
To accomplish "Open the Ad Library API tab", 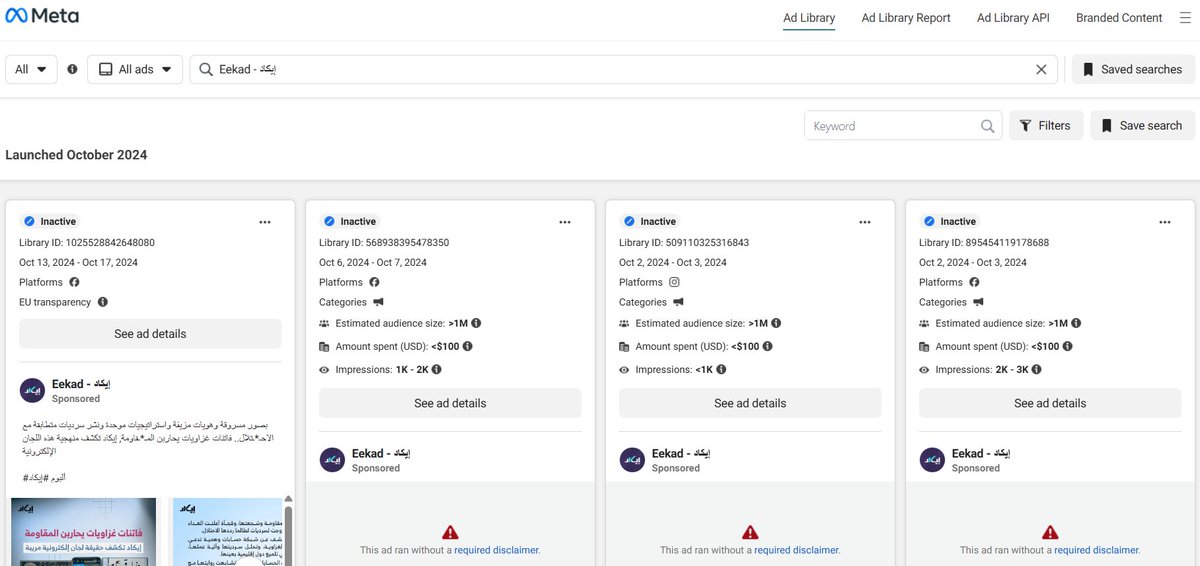I will [1013, 18].
